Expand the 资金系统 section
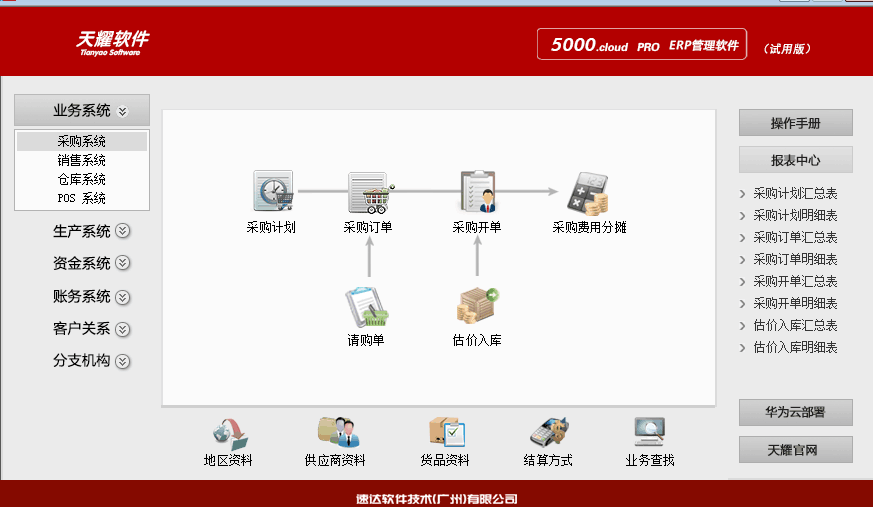 [x=91, y=263]
